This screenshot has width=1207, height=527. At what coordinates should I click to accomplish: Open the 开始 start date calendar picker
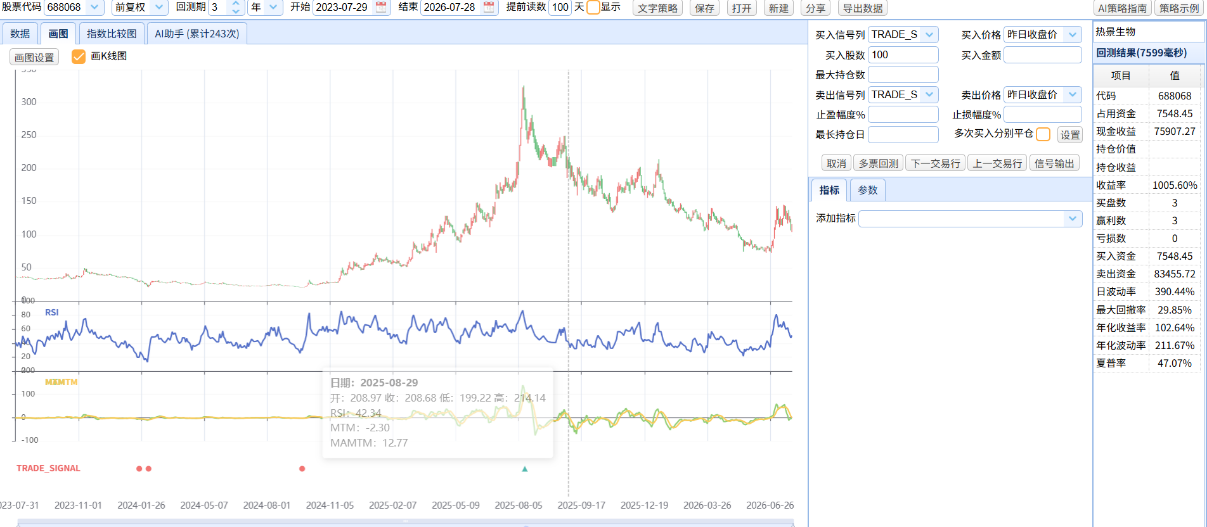click(381, 7)
